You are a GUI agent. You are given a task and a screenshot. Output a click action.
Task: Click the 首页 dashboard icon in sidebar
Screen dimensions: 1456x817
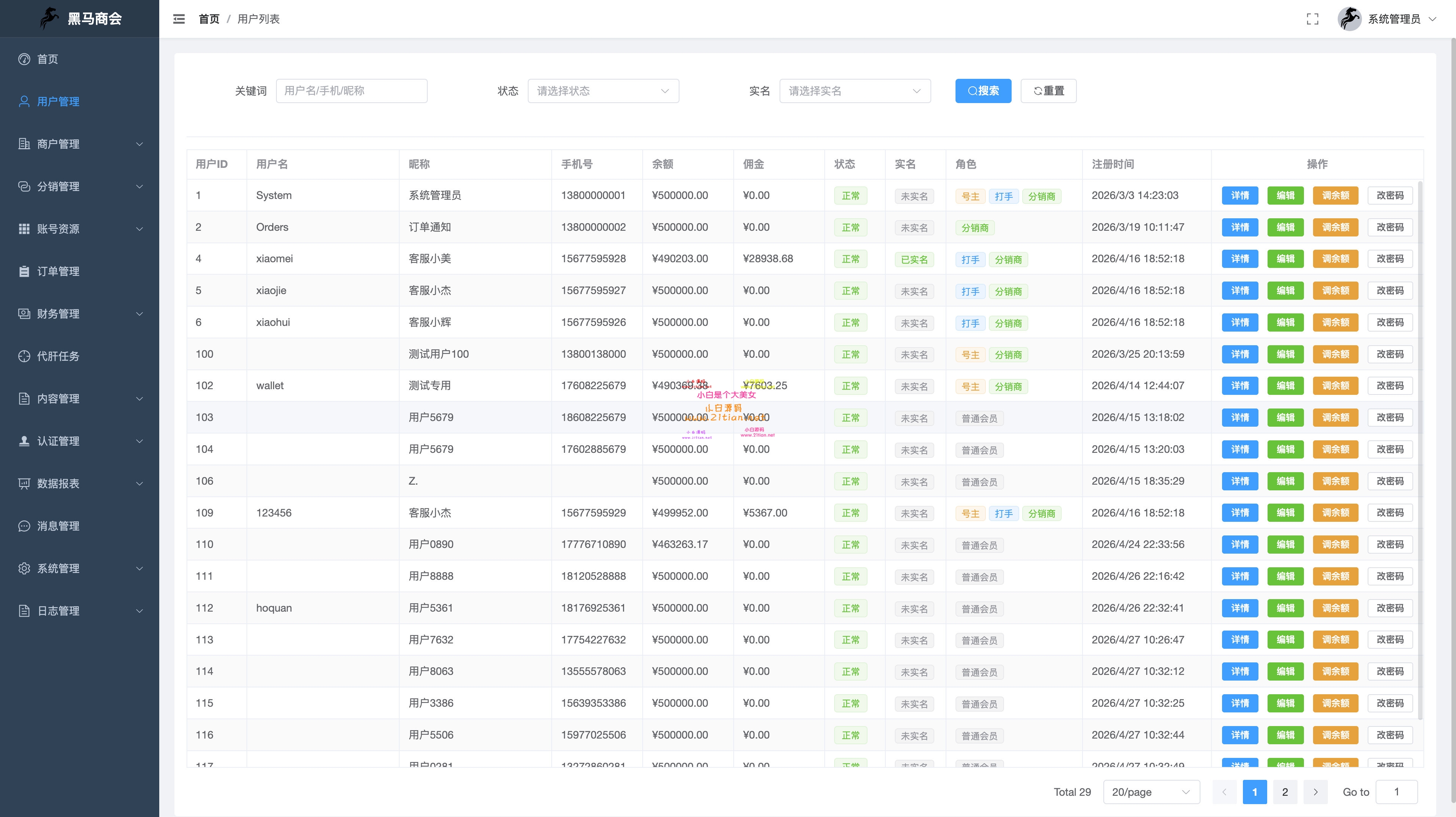[x=24, y=59]
